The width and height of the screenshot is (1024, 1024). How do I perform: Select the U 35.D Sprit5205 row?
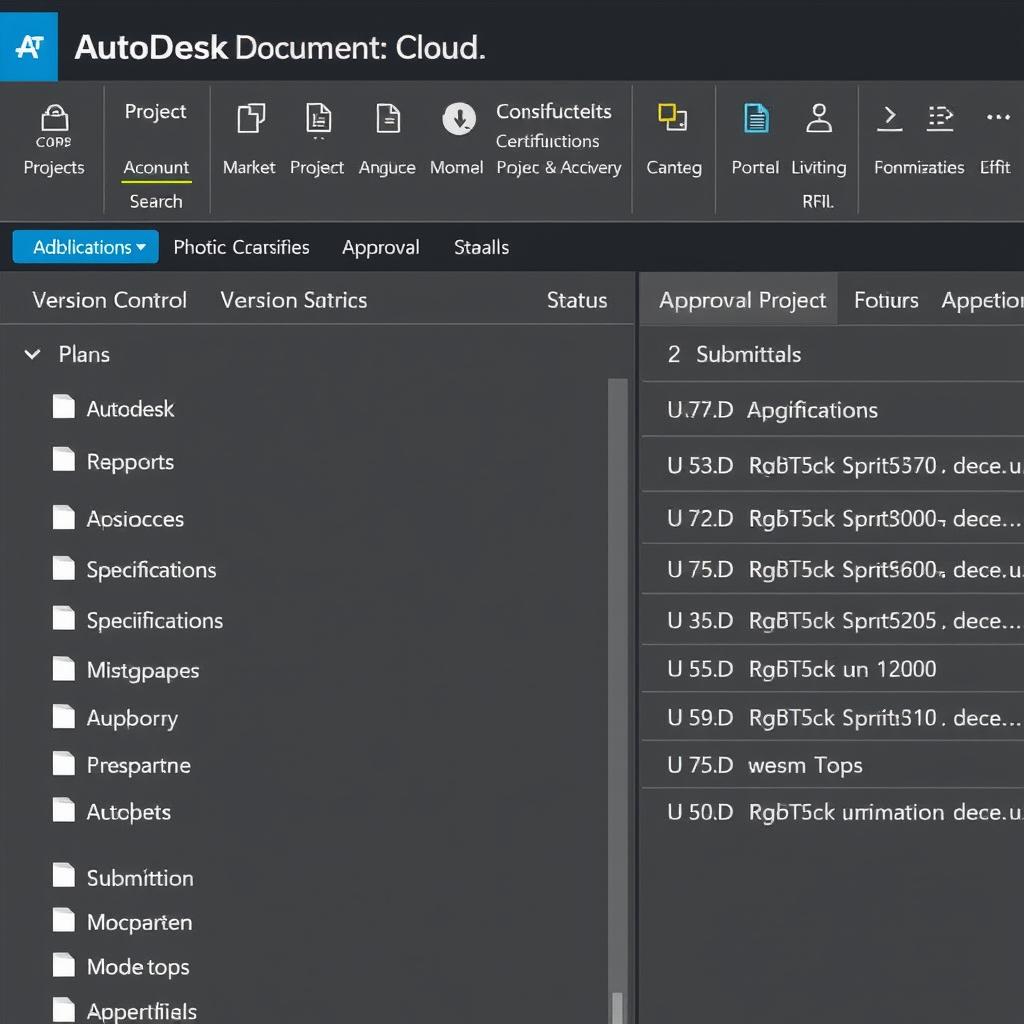[x=833, y=620]
